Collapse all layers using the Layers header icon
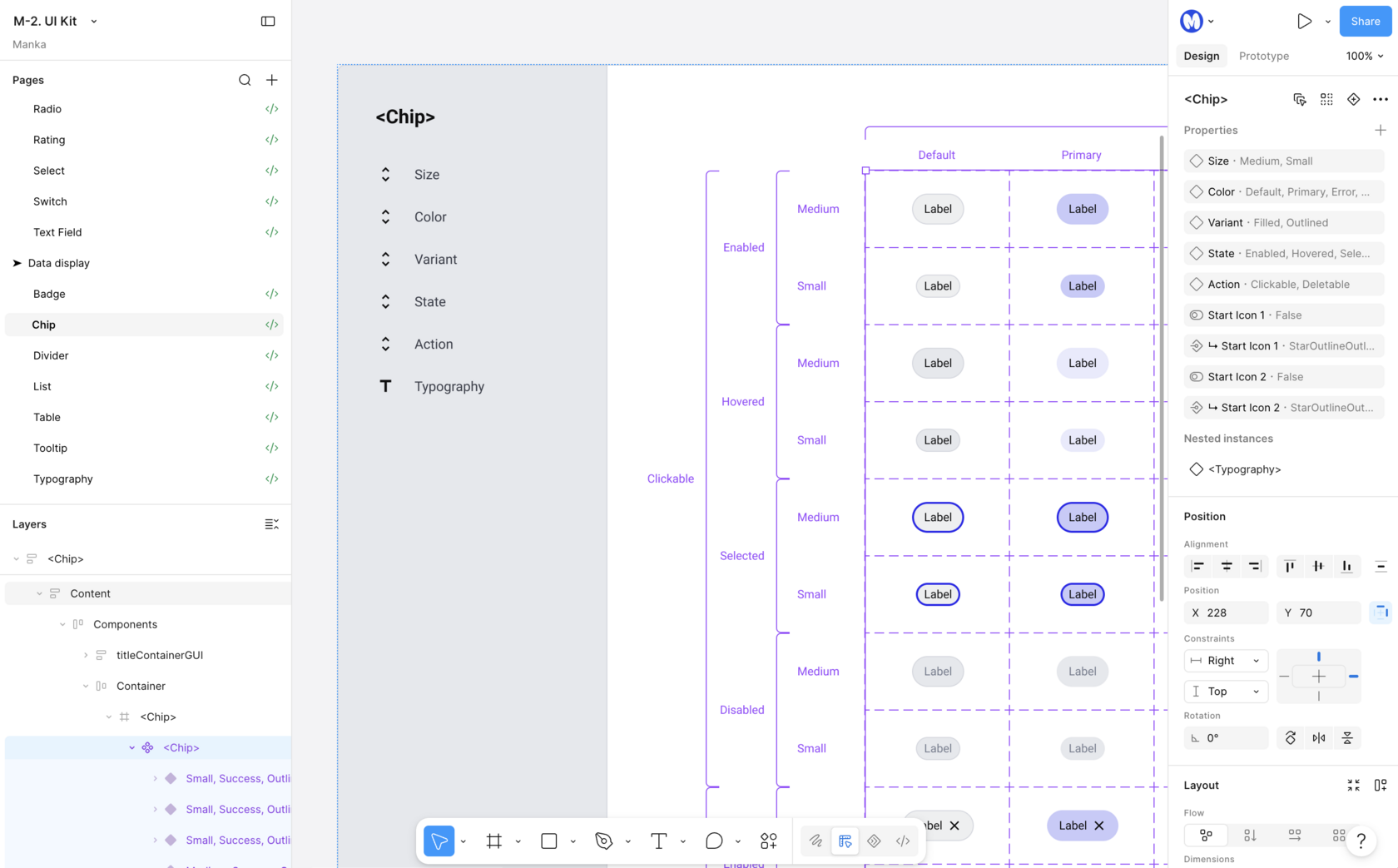This screenshot has width=1398, height=868. coord(271,524)
